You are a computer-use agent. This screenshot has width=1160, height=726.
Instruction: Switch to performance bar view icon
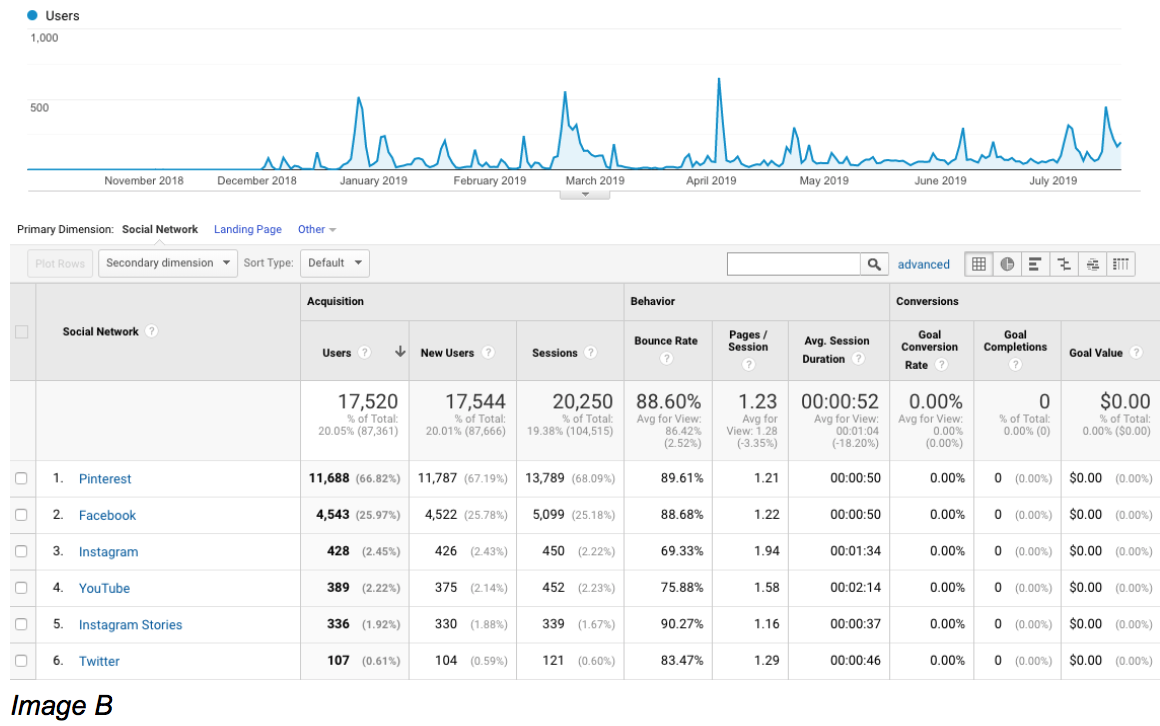[1035, 264]
